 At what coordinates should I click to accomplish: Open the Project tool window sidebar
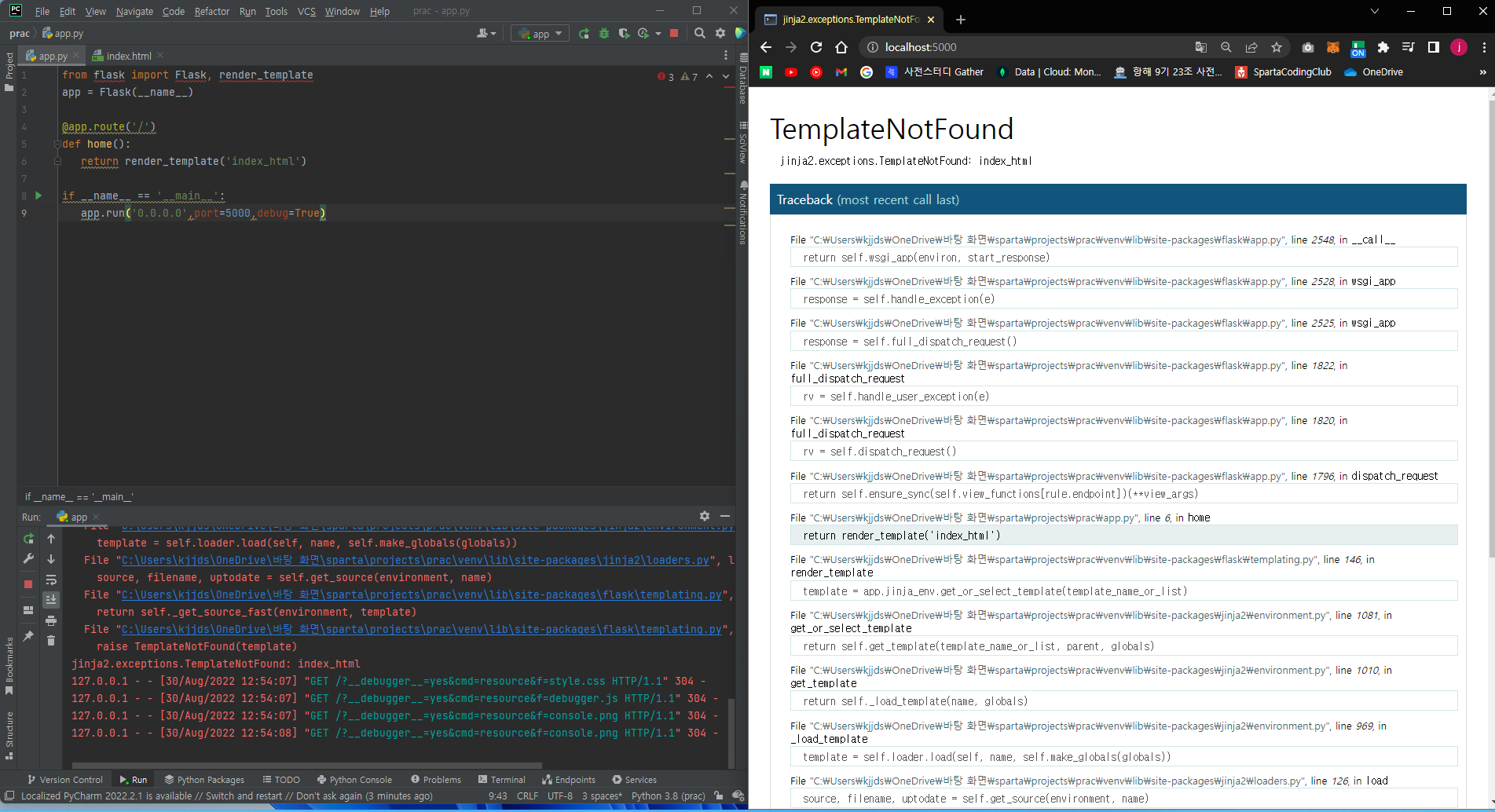tap(9, 71)
